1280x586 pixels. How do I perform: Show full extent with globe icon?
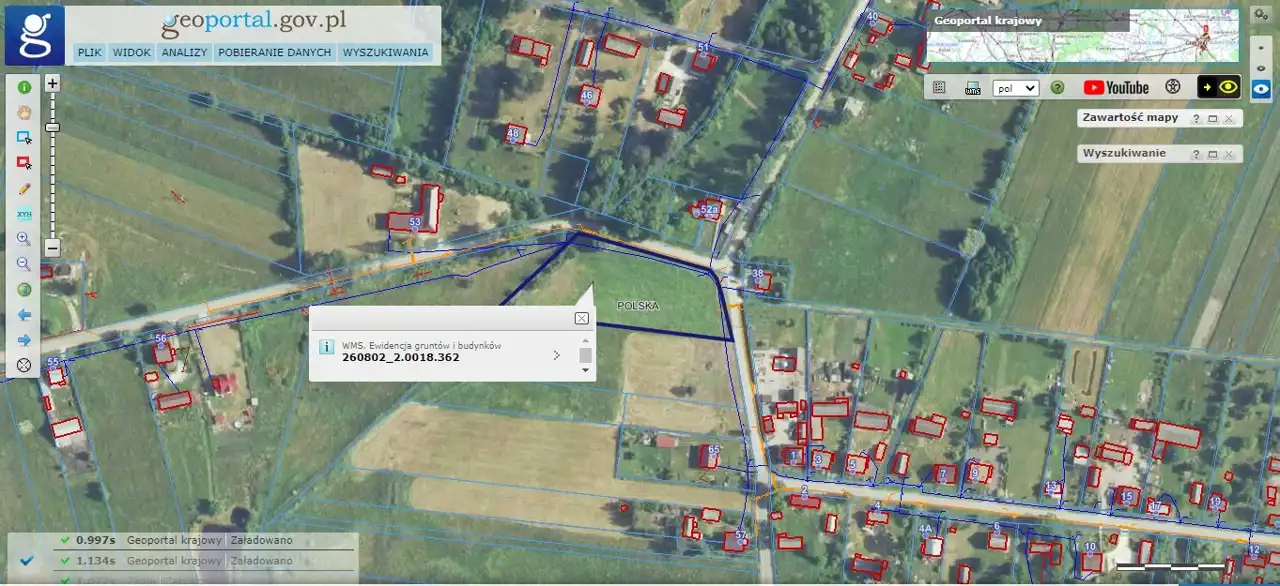pos(24,290)
